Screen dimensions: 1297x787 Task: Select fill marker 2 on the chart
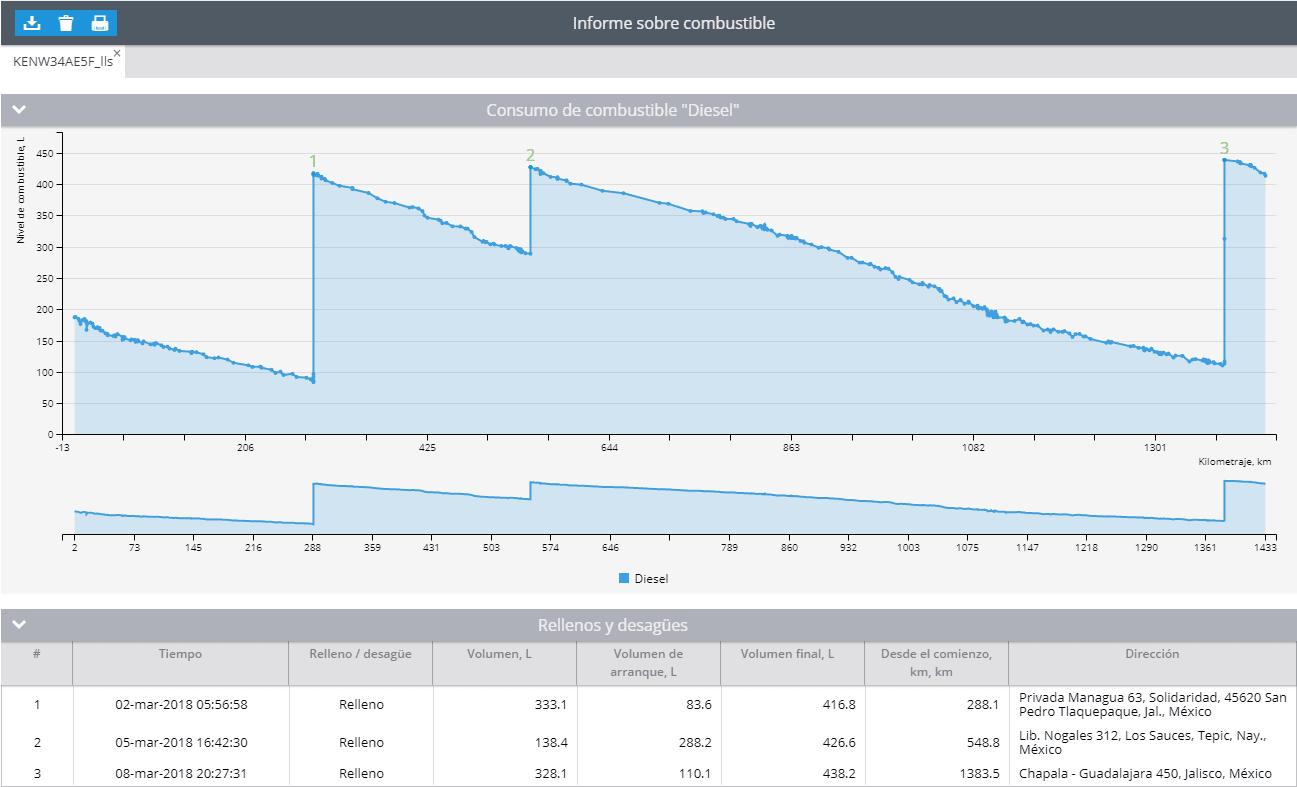[x=529, y=156]
